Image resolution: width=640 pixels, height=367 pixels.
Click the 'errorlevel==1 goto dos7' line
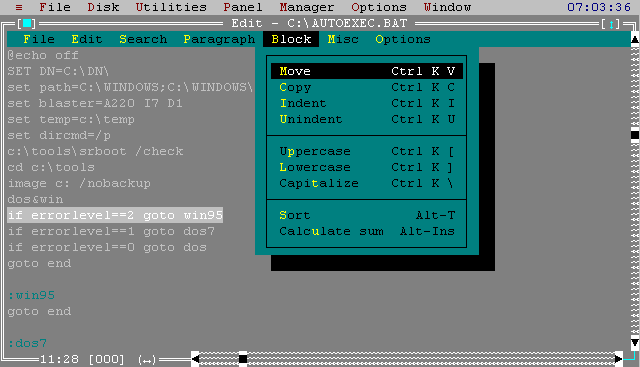[111, 231]
